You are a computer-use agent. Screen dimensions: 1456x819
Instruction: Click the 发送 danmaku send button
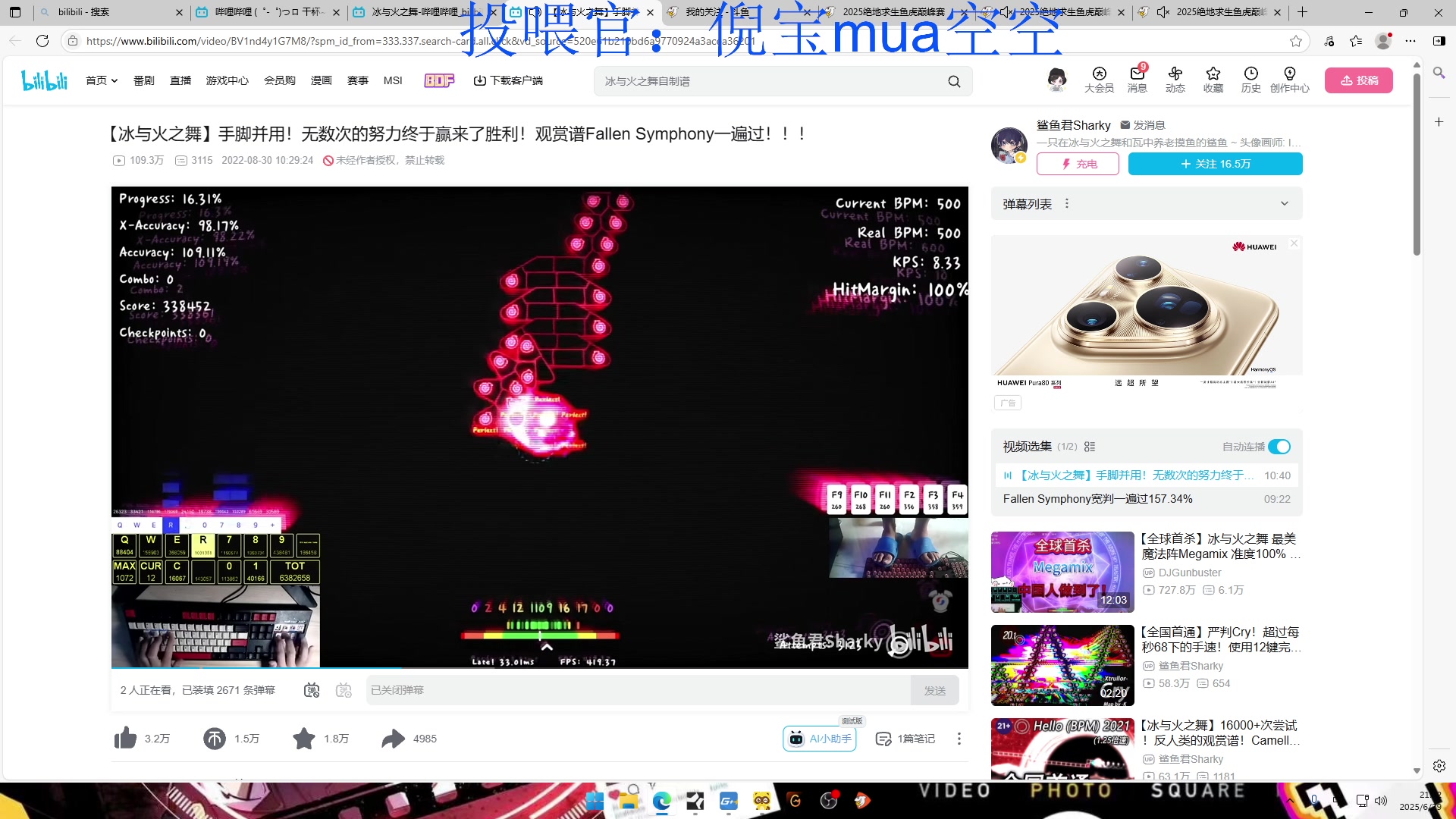pyautogui.click(x=934, y=690)
